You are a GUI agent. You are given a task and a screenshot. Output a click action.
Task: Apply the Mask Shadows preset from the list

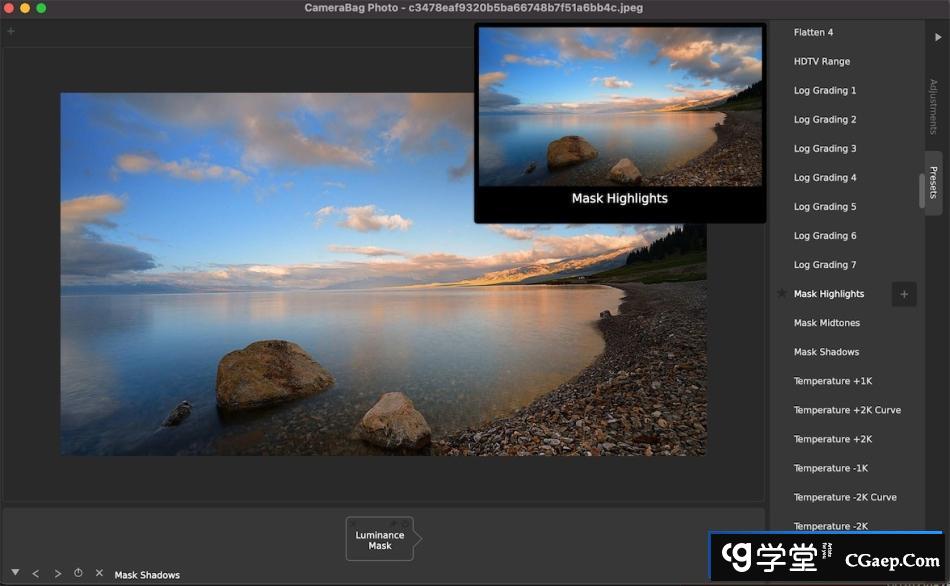coord(826,352)
